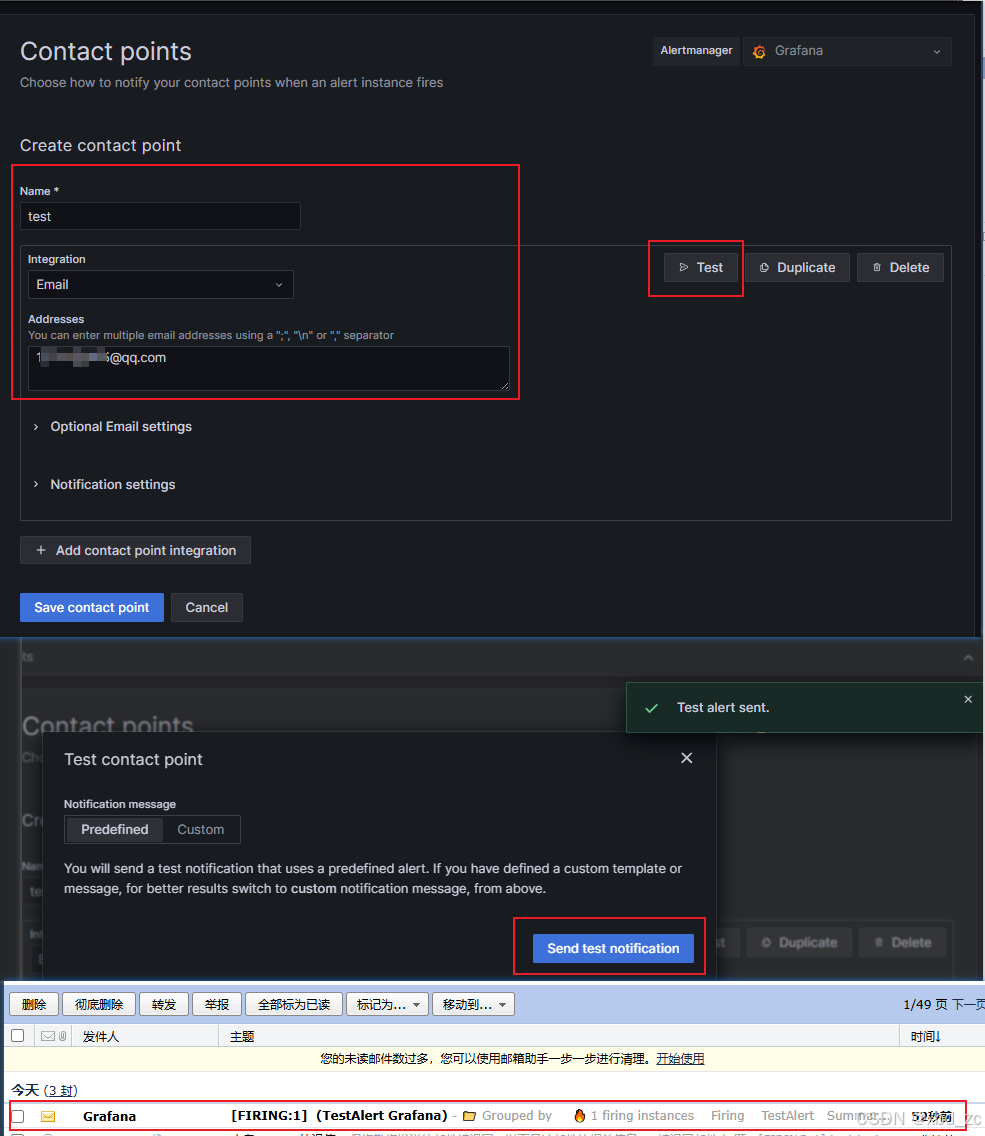This screenshot has width=985, height=1136.
Task: Click the 转发 forward button
Action: click(164, 1004)
